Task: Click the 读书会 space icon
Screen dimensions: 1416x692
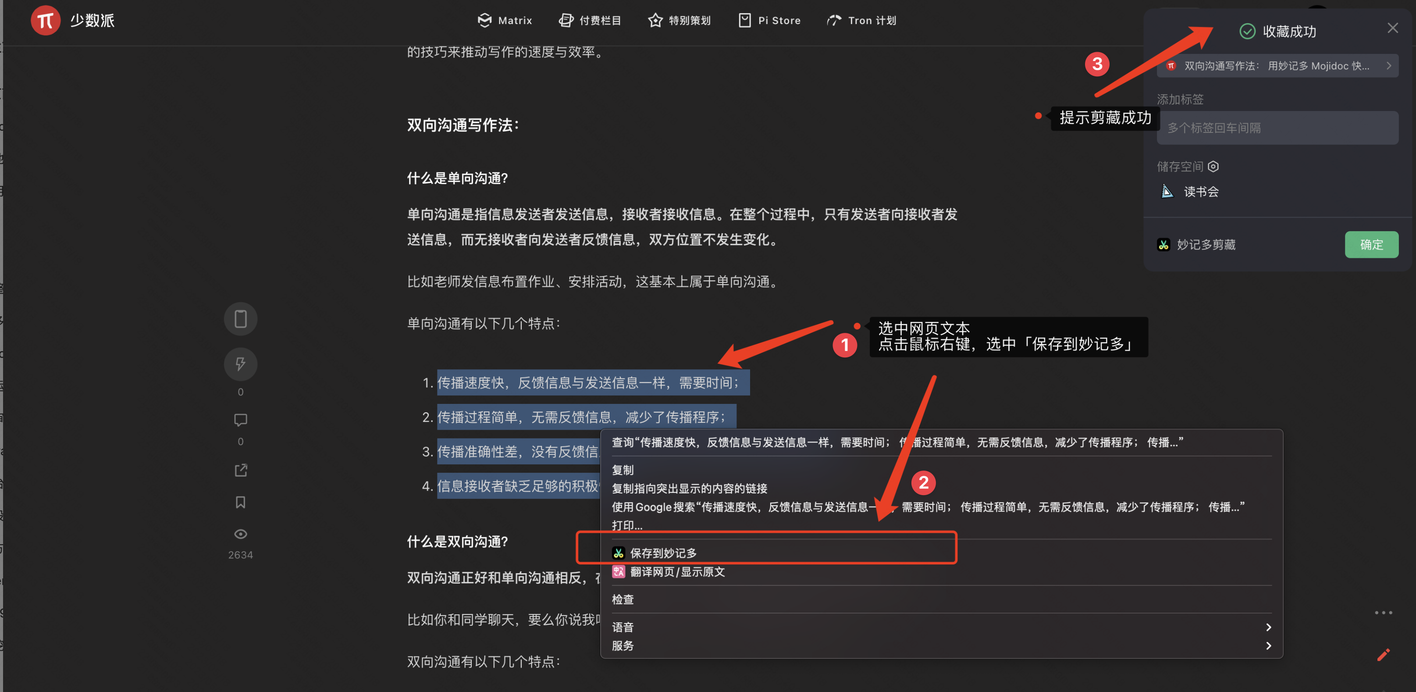Action: click(1166, 191)
